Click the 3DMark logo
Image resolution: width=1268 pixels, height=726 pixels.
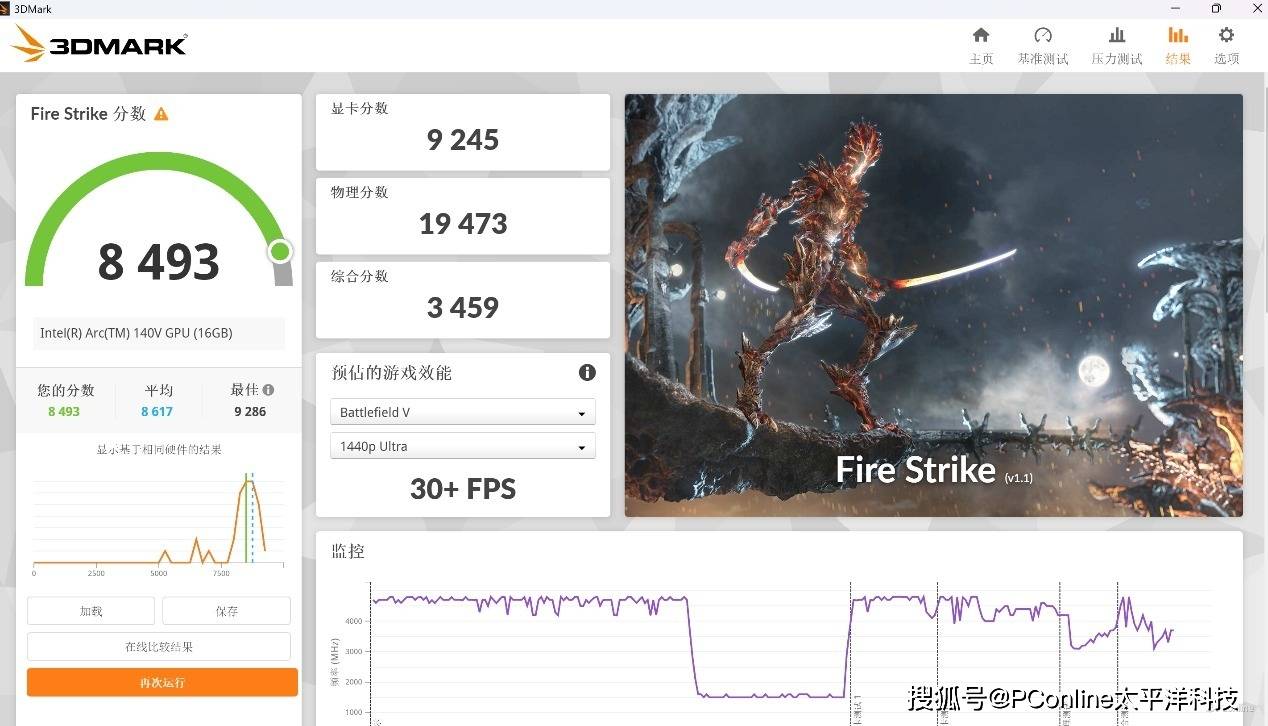coord(98,44)
